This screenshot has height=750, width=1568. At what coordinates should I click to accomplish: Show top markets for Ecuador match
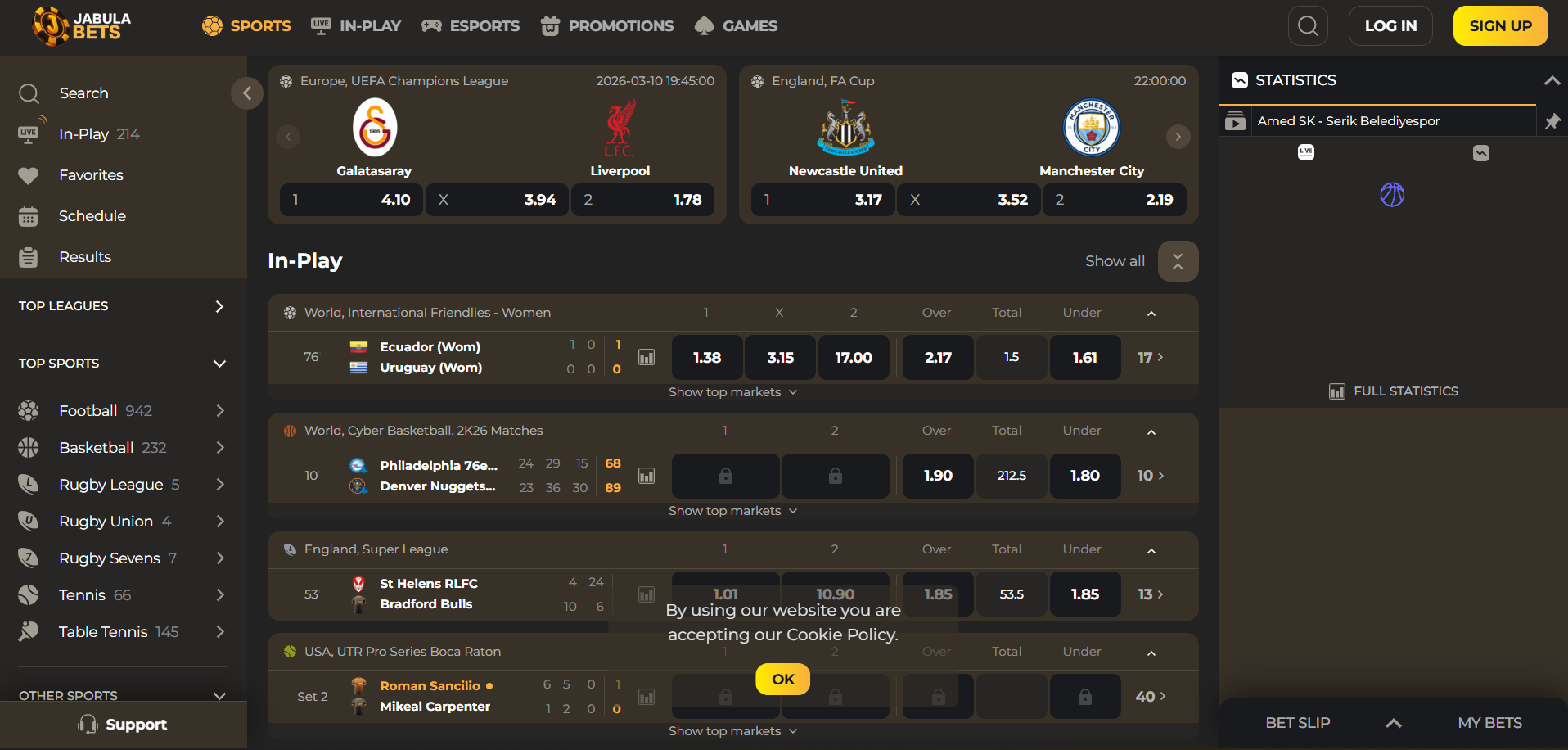[x=732, y=392]
